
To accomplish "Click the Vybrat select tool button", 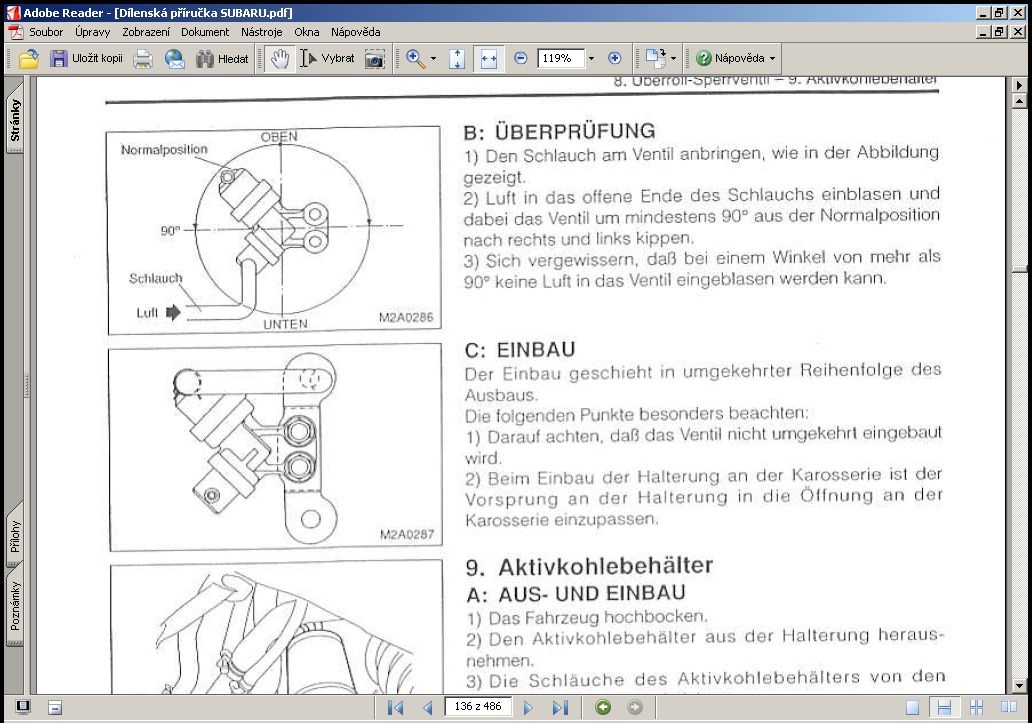I will coord(328,59).
